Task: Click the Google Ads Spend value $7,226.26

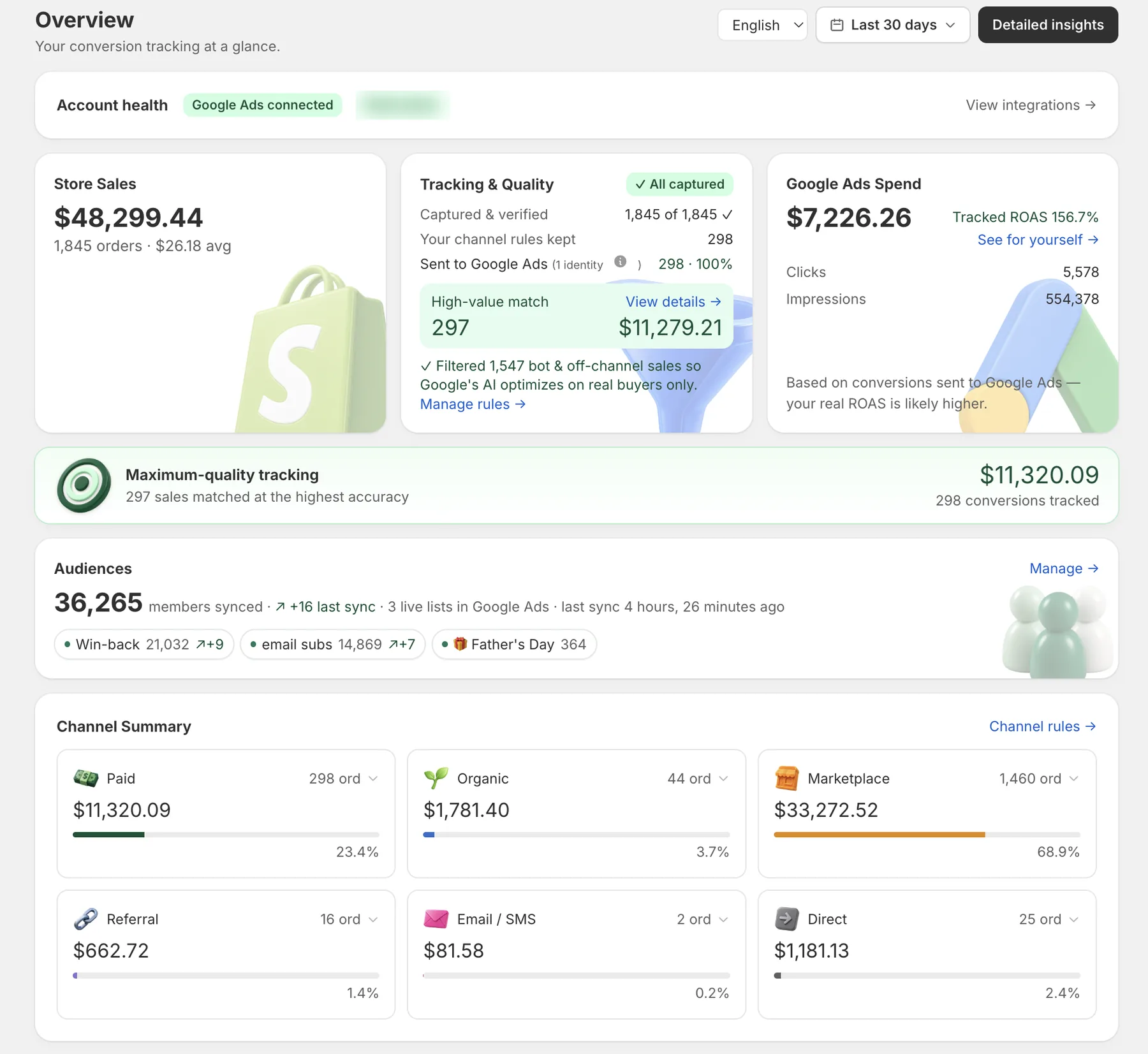Action: pyautogui.click(x=848, y=218)
